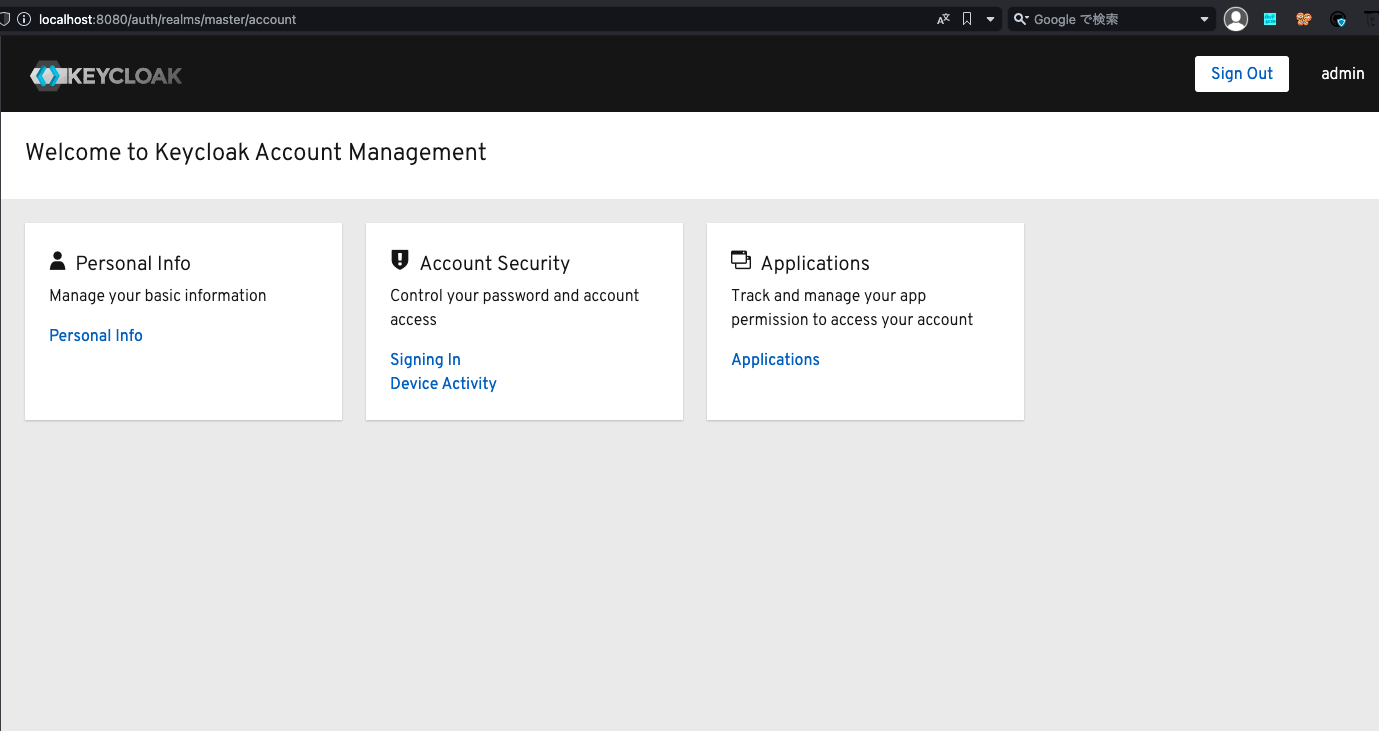Click the Keycloak logo in header
Image resolution: width=1379 pixels, height=731 pixels.
[x=106, y=75]
